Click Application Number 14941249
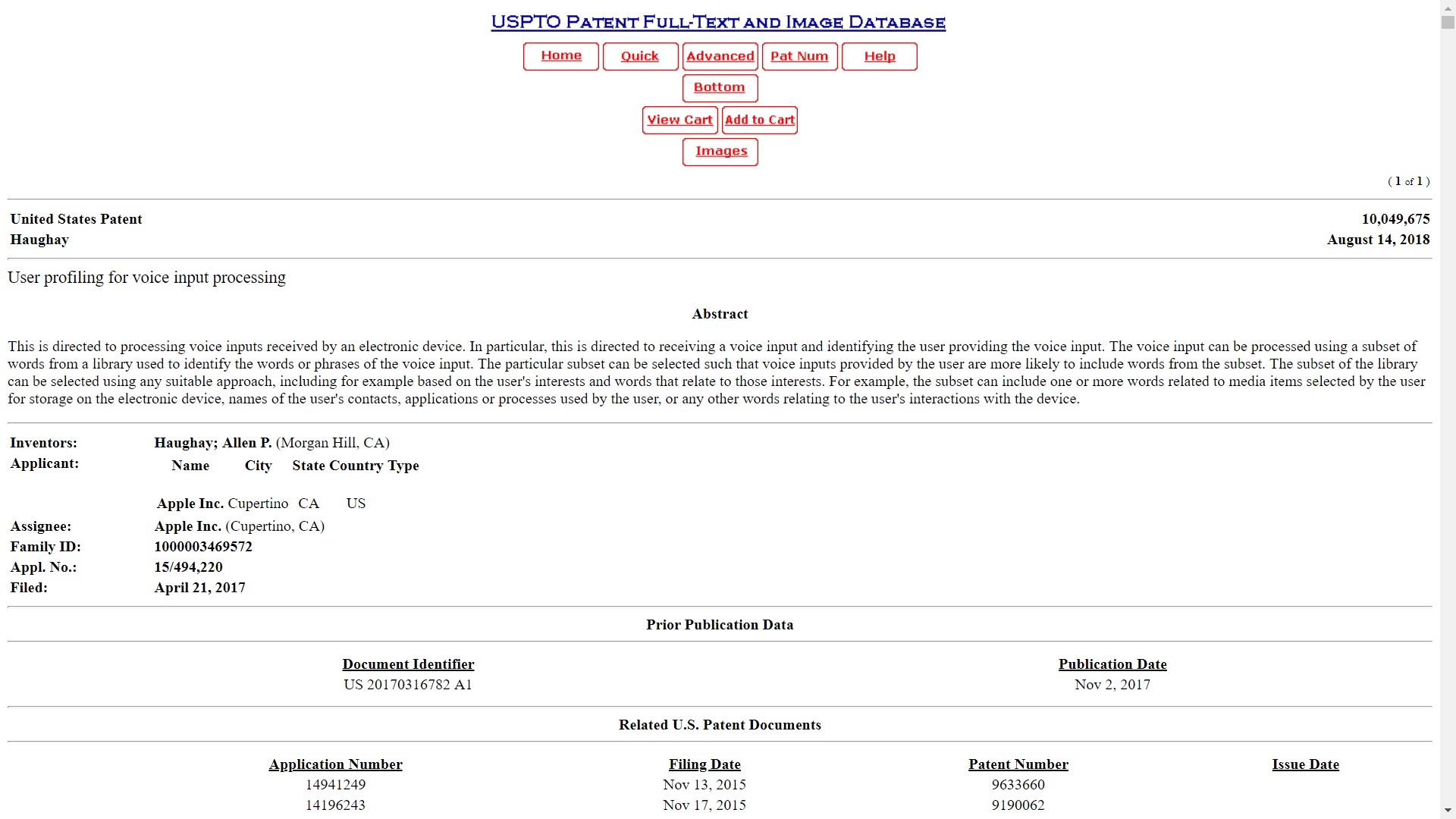Viewport: 1456px width, 819px height. (x=335, y=784)
